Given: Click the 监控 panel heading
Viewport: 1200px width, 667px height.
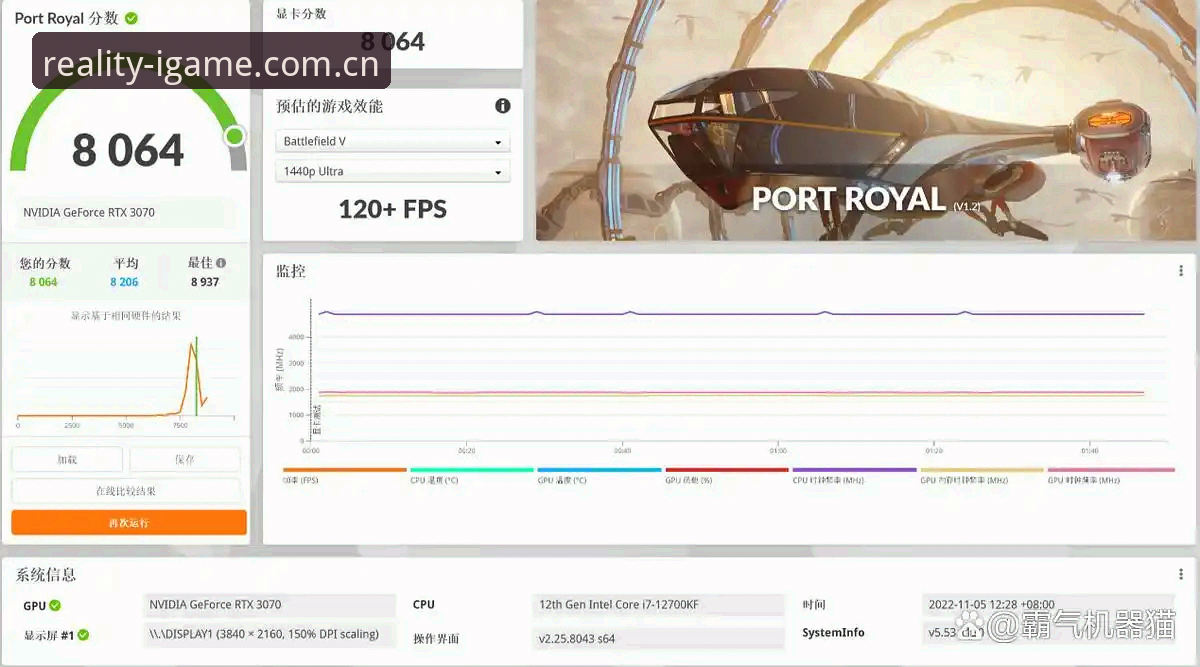Looking at the screenshot, I should [291, 271].
